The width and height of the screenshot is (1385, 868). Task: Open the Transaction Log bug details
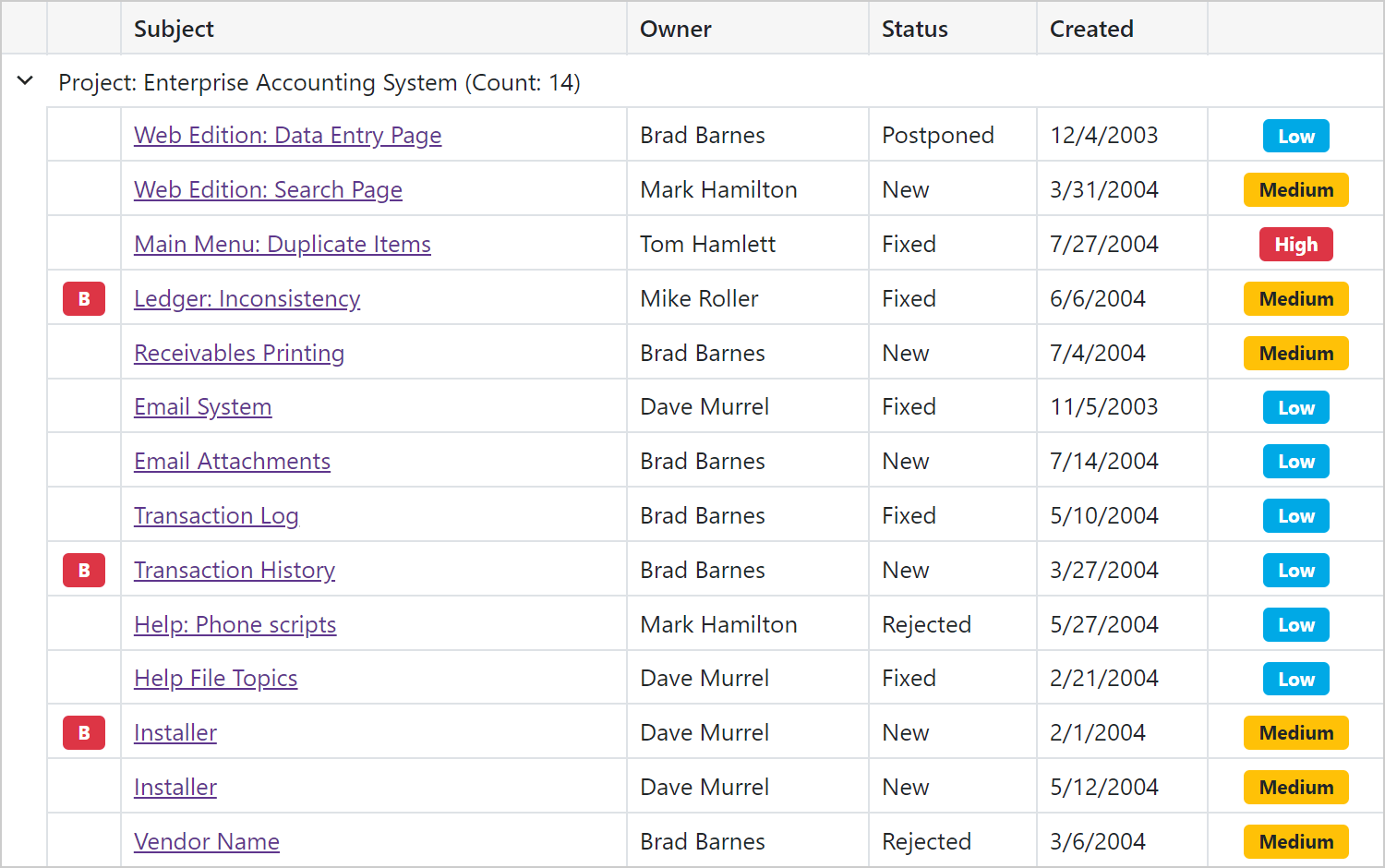(x=216, y=515)
